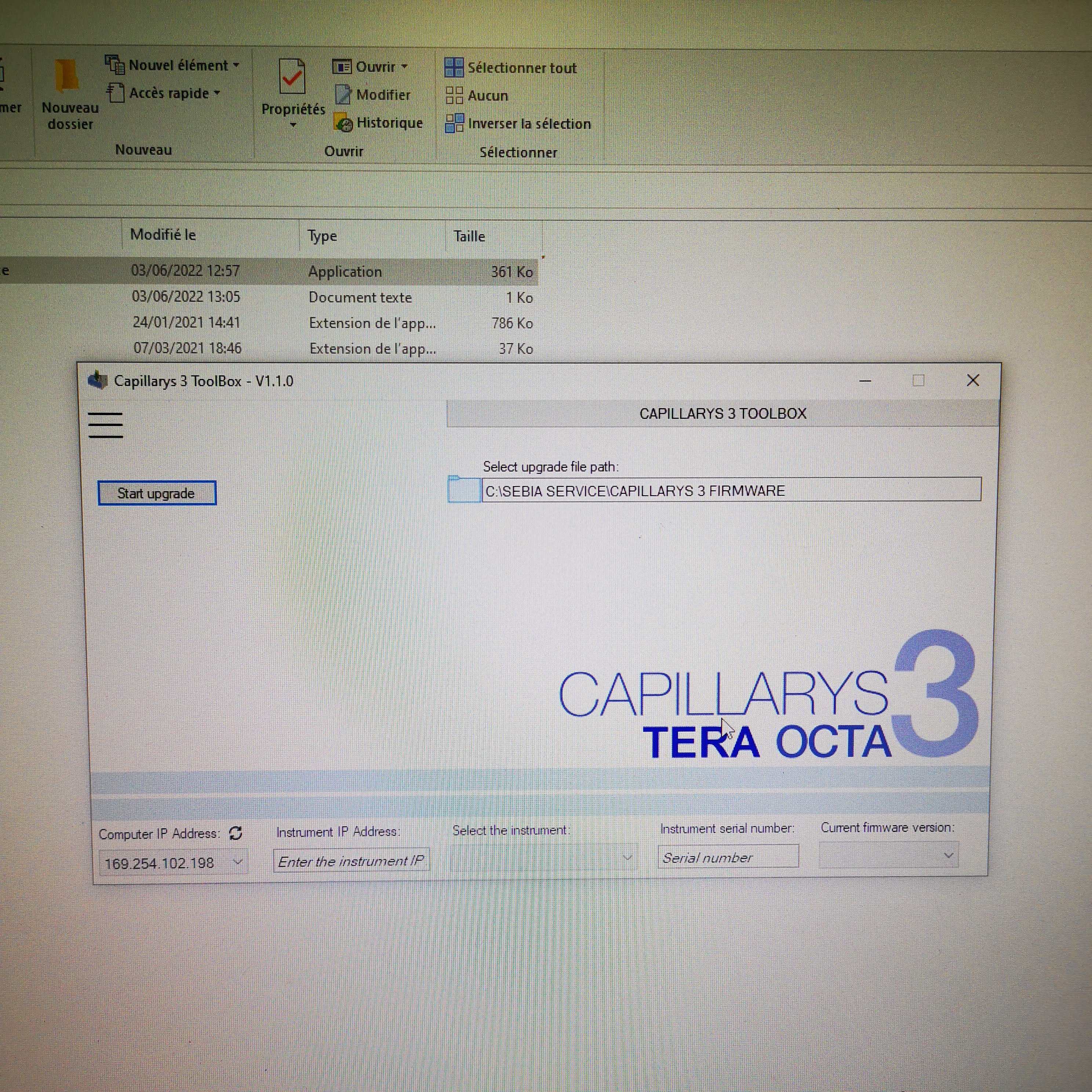Screen dimensions: 1092x1092
Task: Click Historique in the Explorer ribbon
Action: 378,123
